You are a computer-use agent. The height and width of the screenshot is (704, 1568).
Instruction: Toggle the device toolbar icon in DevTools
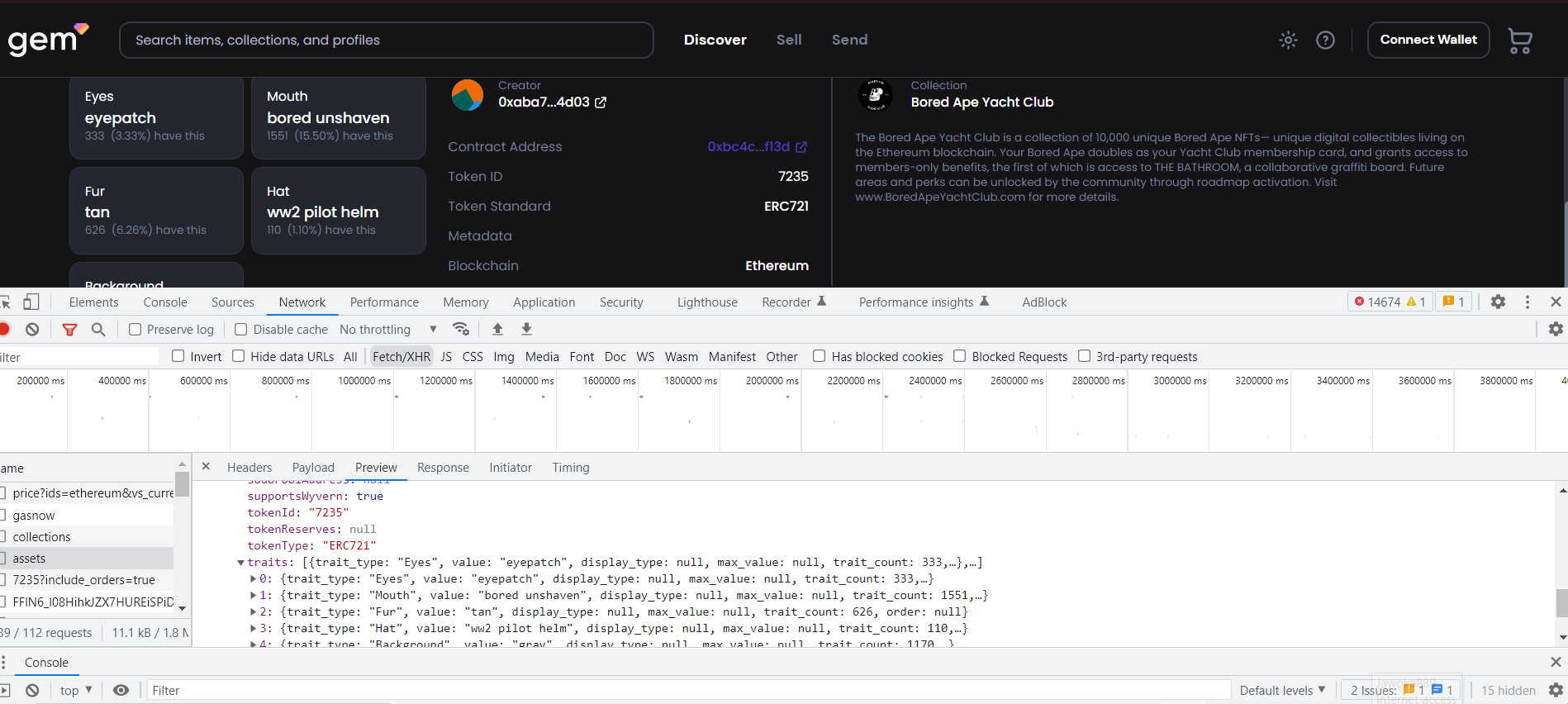click(x=31, y=302)
